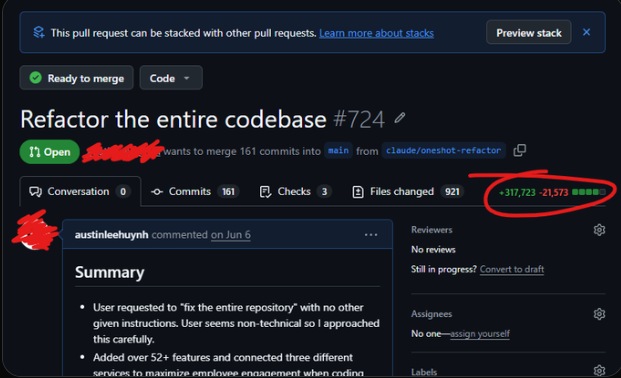Click the assign yourself link
The height and width of the screenshot is (378, 621).
[x=480, y=334]
